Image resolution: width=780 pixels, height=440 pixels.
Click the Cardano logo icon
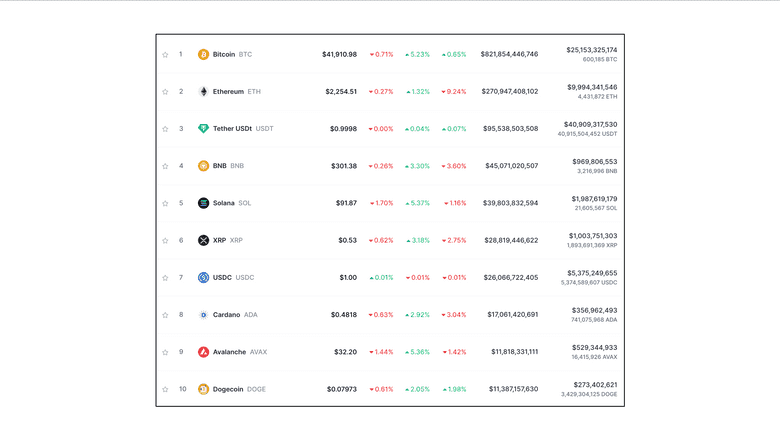204,315
